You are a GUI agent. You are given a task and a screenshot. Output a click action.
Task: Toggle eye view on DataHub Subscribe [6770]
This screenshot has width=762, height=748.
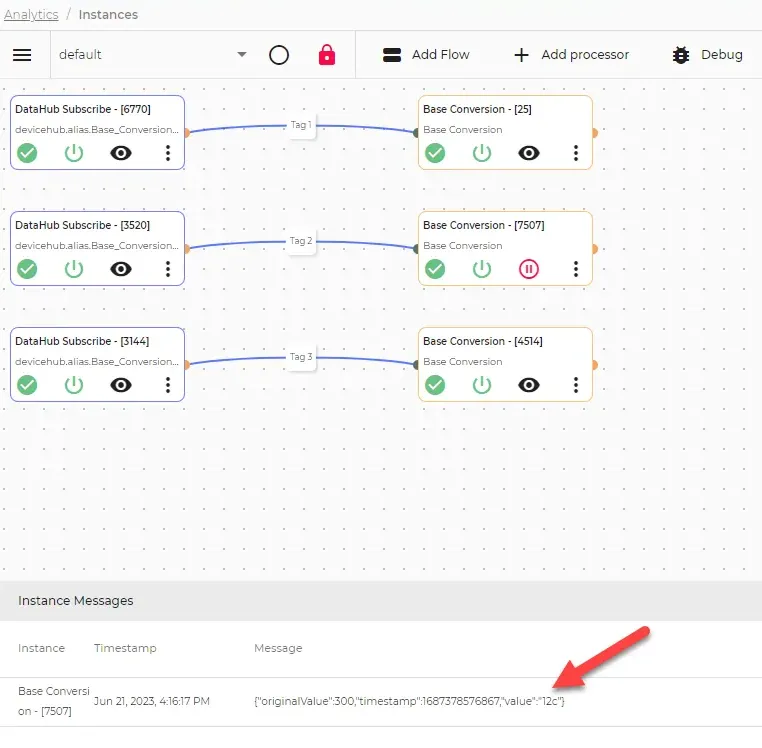[x=121, y=153]
